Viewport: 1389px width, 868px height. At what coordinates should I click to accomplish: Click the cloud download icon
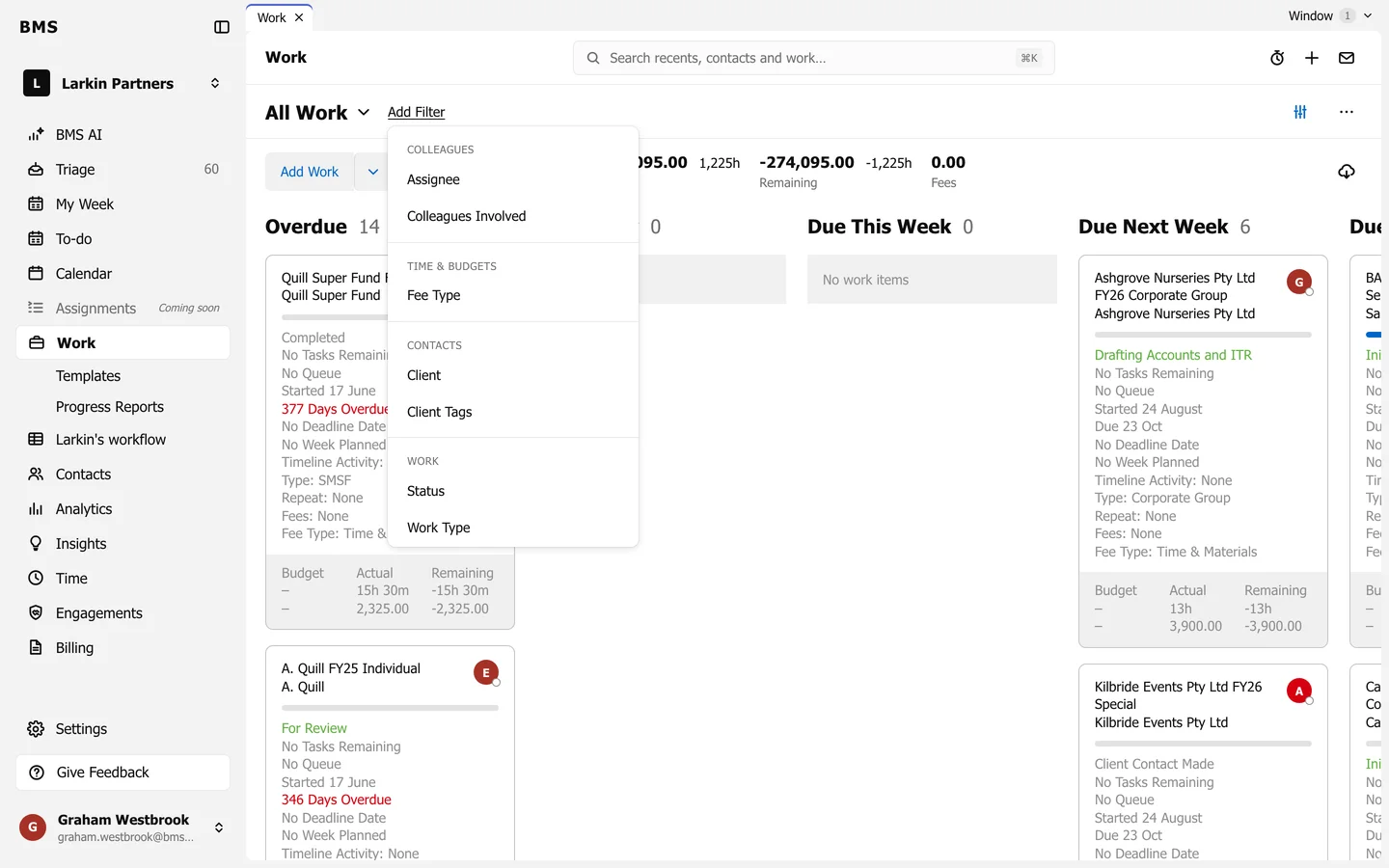coord(1347,172)
